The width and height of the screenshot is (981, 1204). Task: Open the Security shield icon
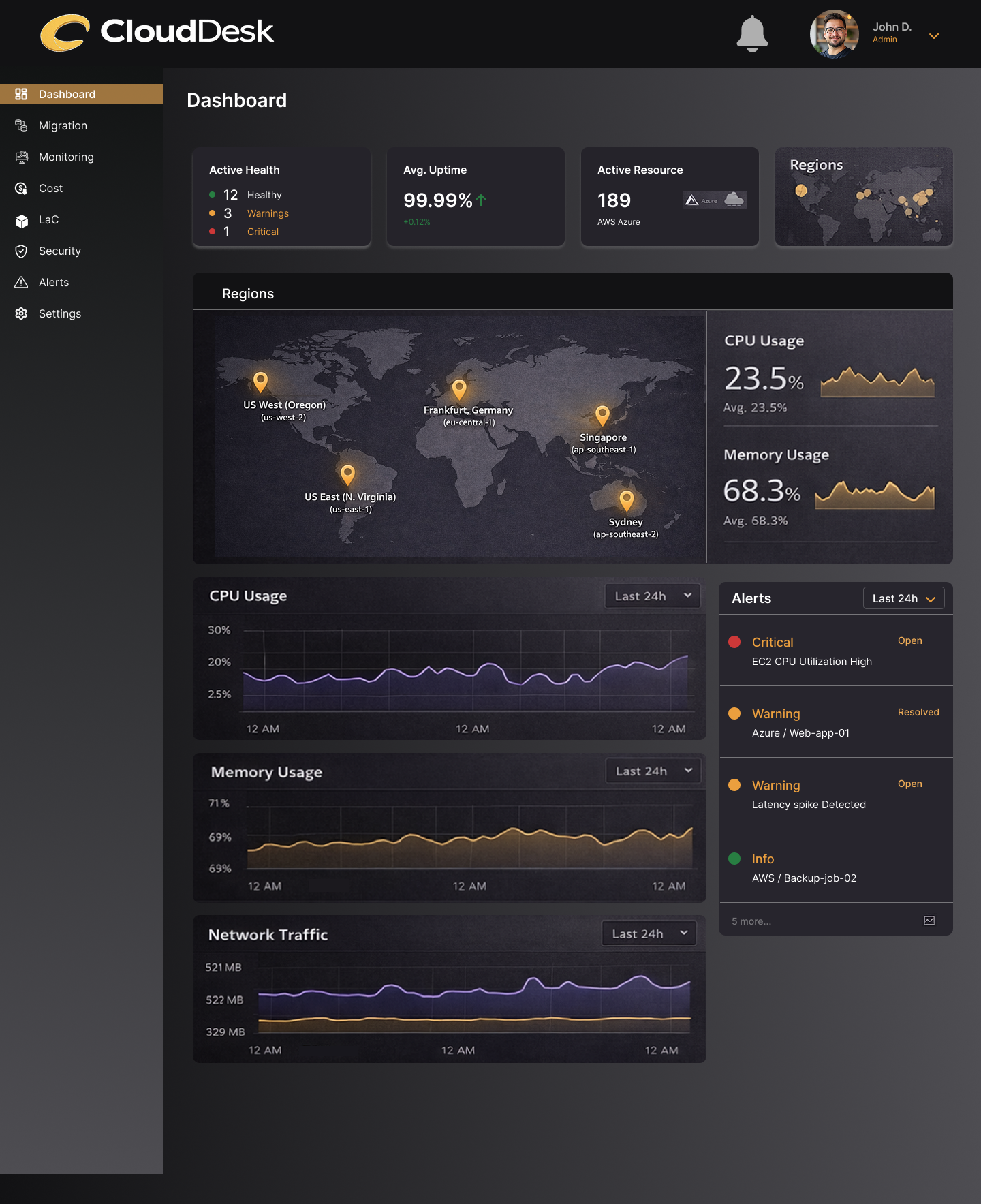[21, 251]
